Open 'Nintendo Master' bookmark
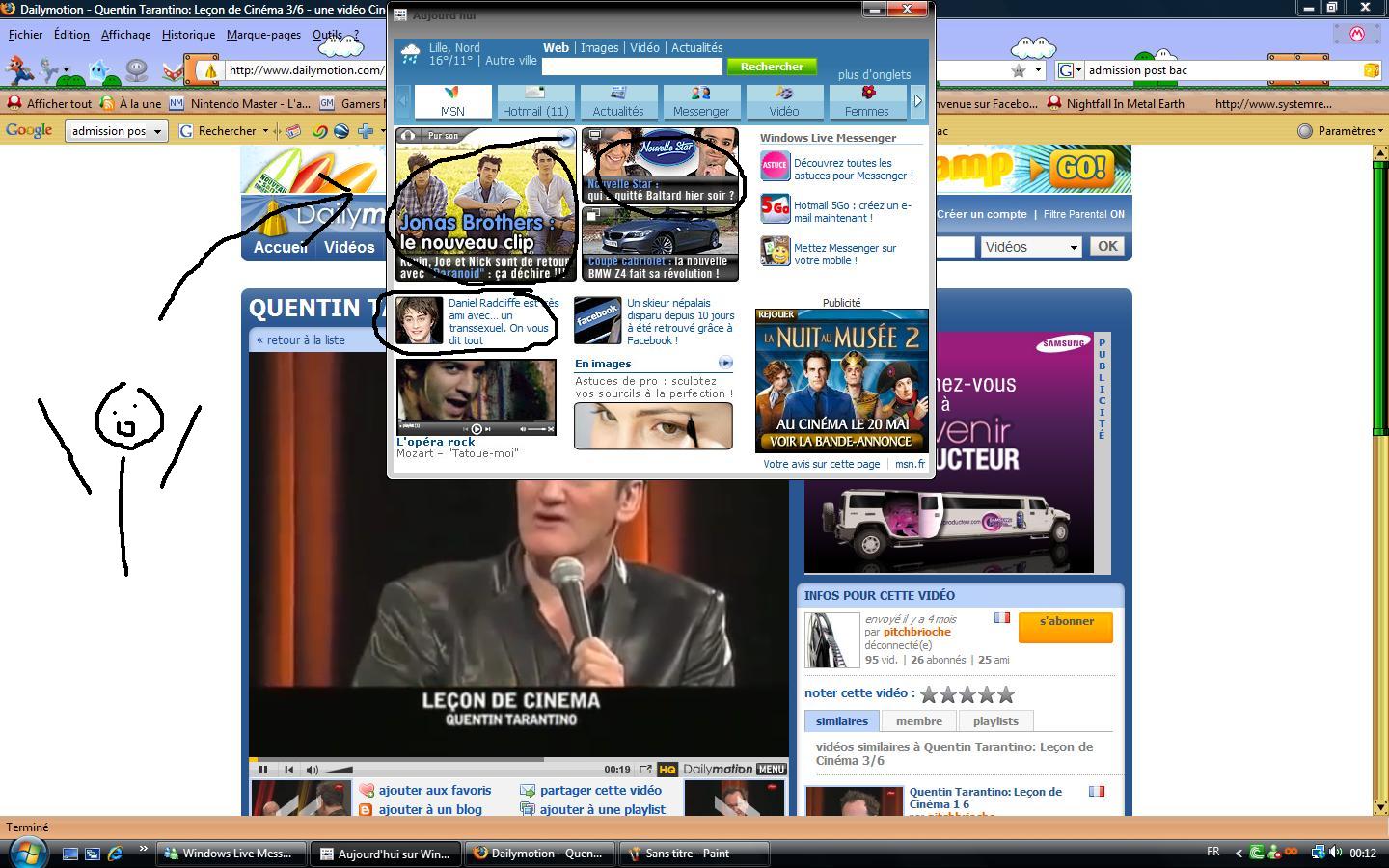The height and width of the screenshot is (868, 1389). click(241, 103)
